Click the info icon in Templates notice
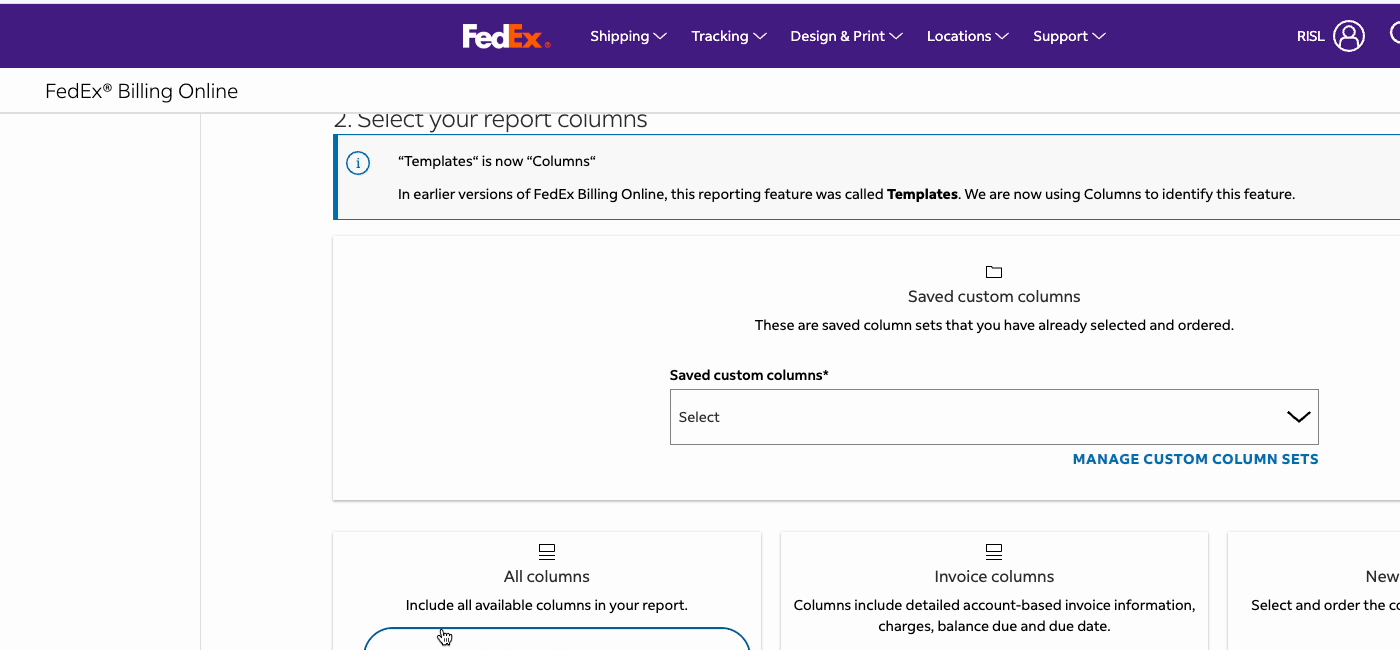1400x650 pixels. [x=358, y=163]
